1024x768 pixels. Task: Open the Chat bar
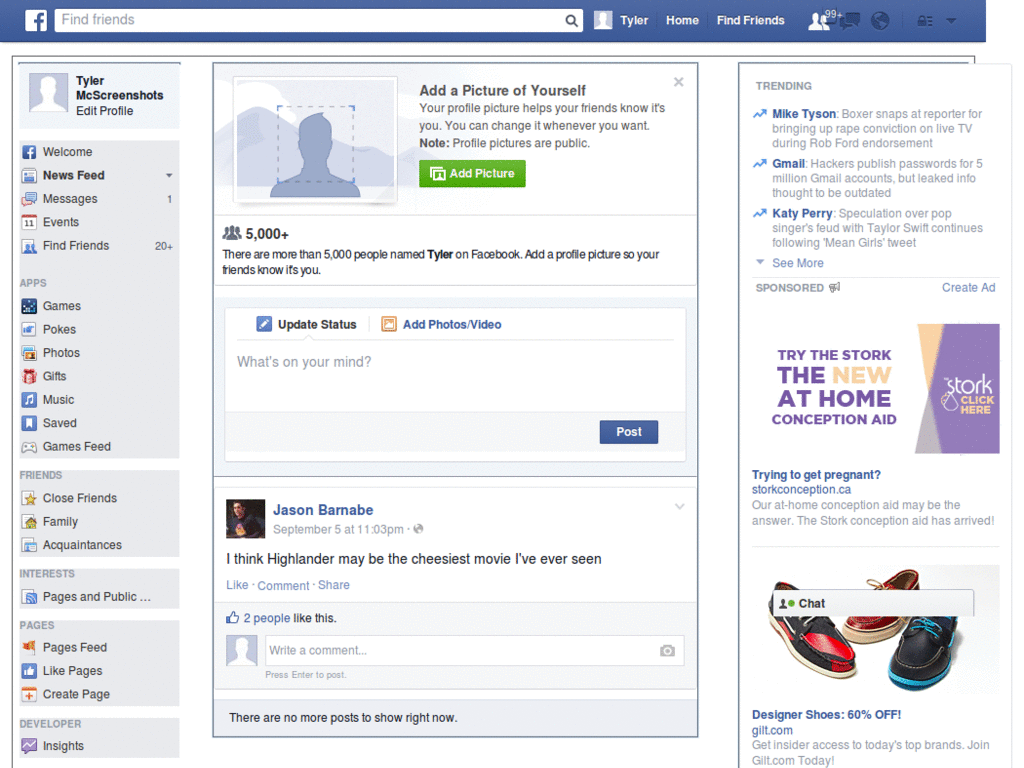(873, 603)
